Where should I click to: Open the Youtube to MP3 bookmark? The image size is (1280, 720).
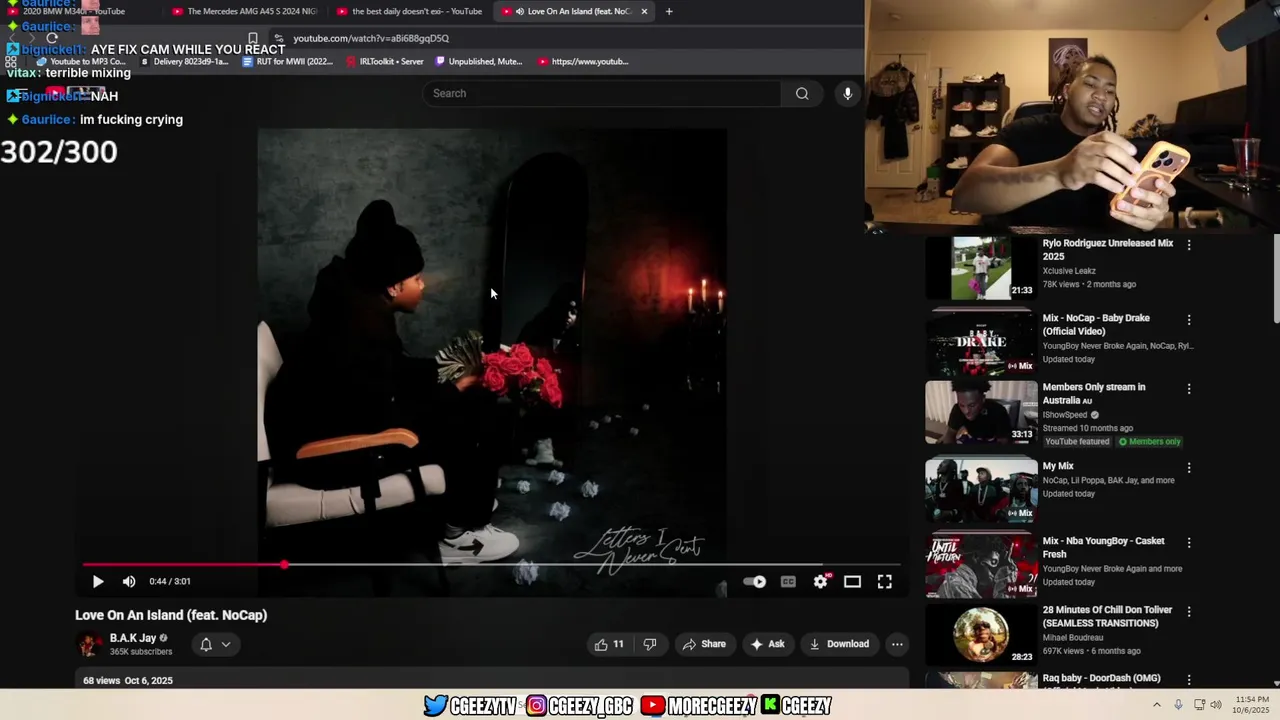coord(80,61)
